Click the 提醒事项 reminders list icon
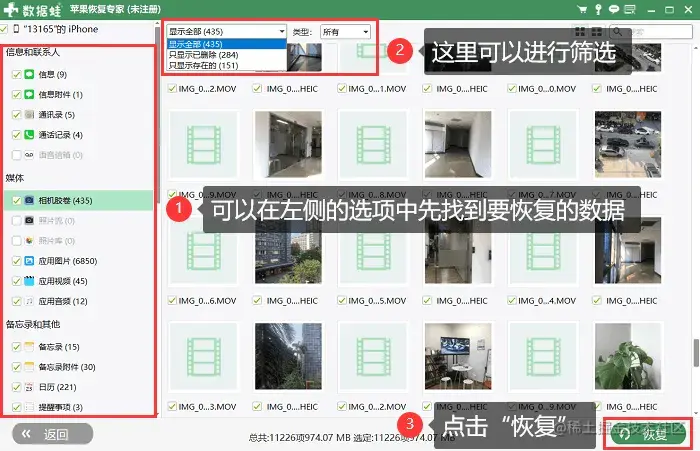 pos(29,407)
